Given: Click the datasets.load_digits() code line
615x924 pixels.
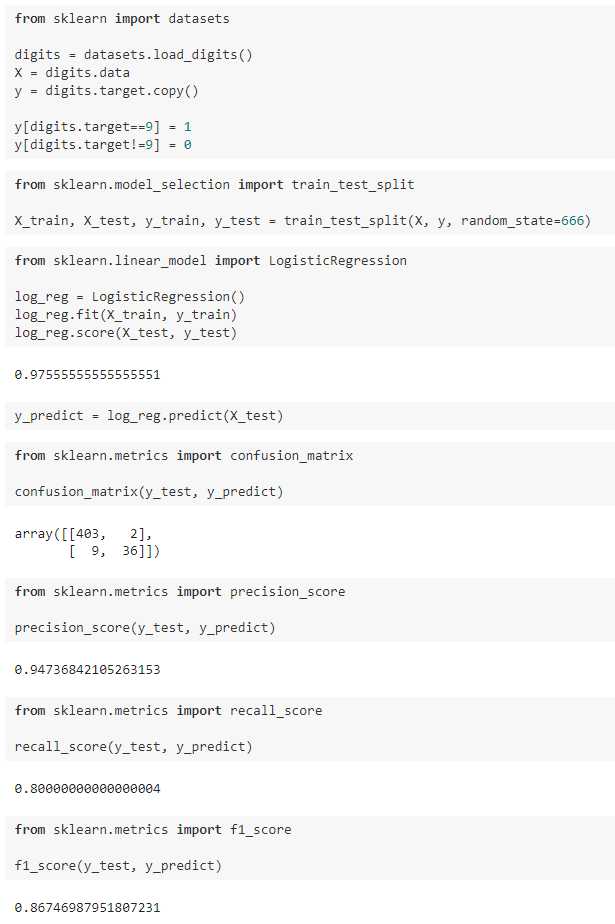Looking at the screenshot, I should [133, 54].
